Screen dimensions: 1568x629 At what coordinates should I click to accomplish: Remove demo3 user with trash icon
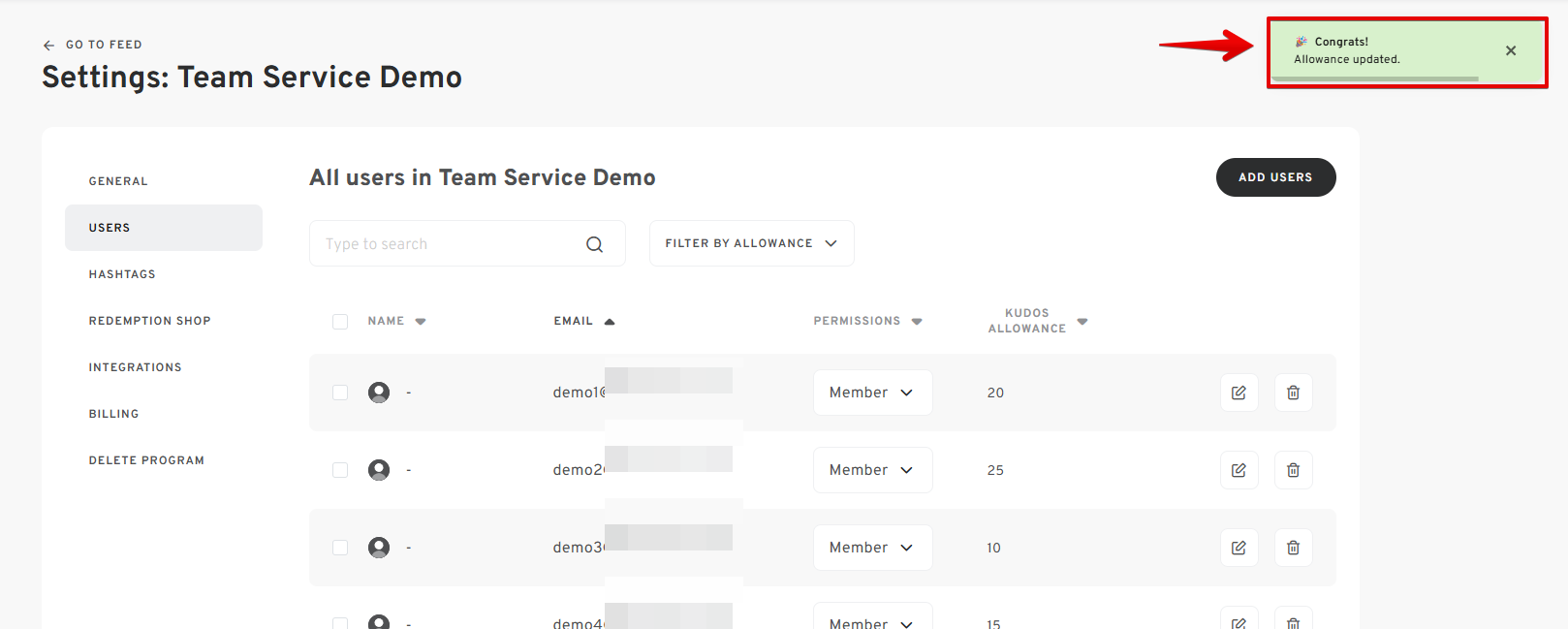1293,548
